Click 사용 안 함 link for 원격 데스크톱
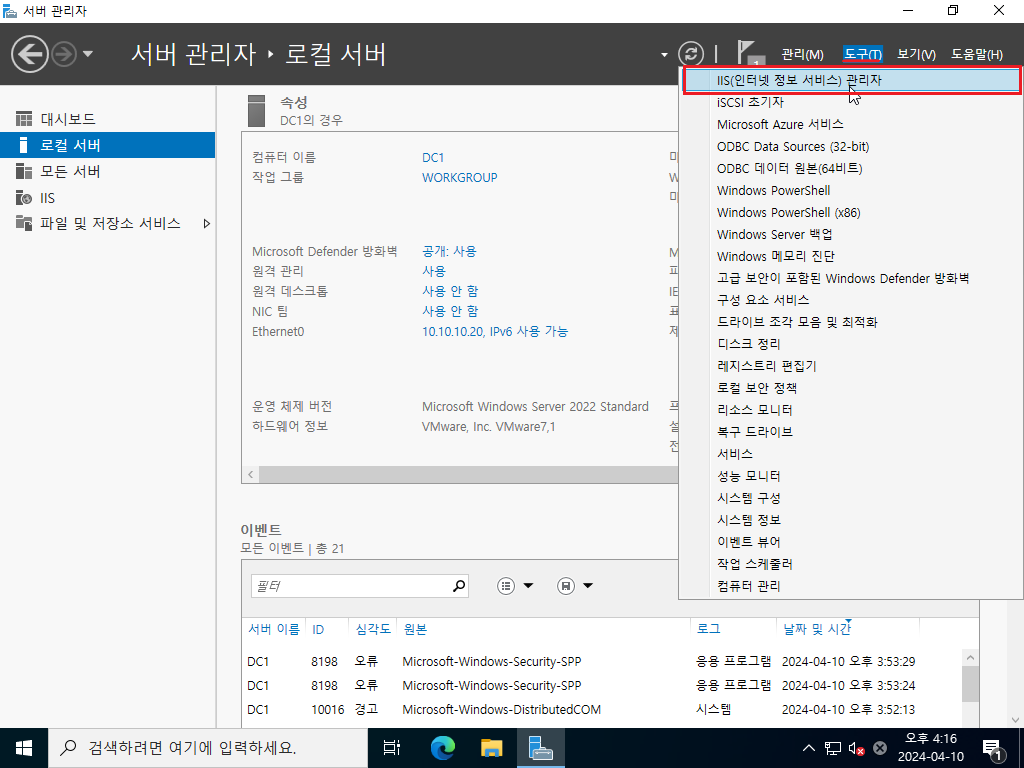 pos(450,291)
